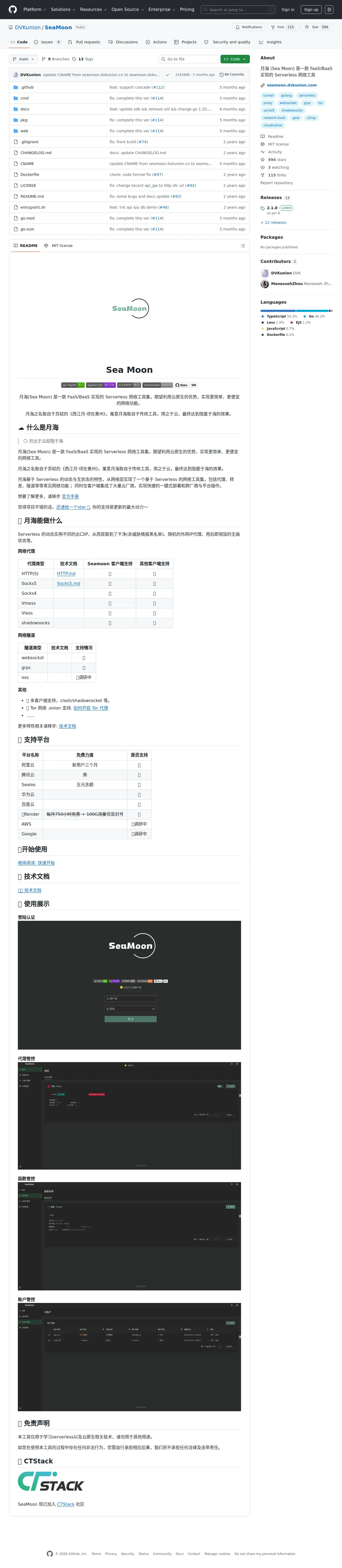This screenshot has width=342, height=1568.
Task: Select the cloudnative topic tag
Action: point(272,125)
